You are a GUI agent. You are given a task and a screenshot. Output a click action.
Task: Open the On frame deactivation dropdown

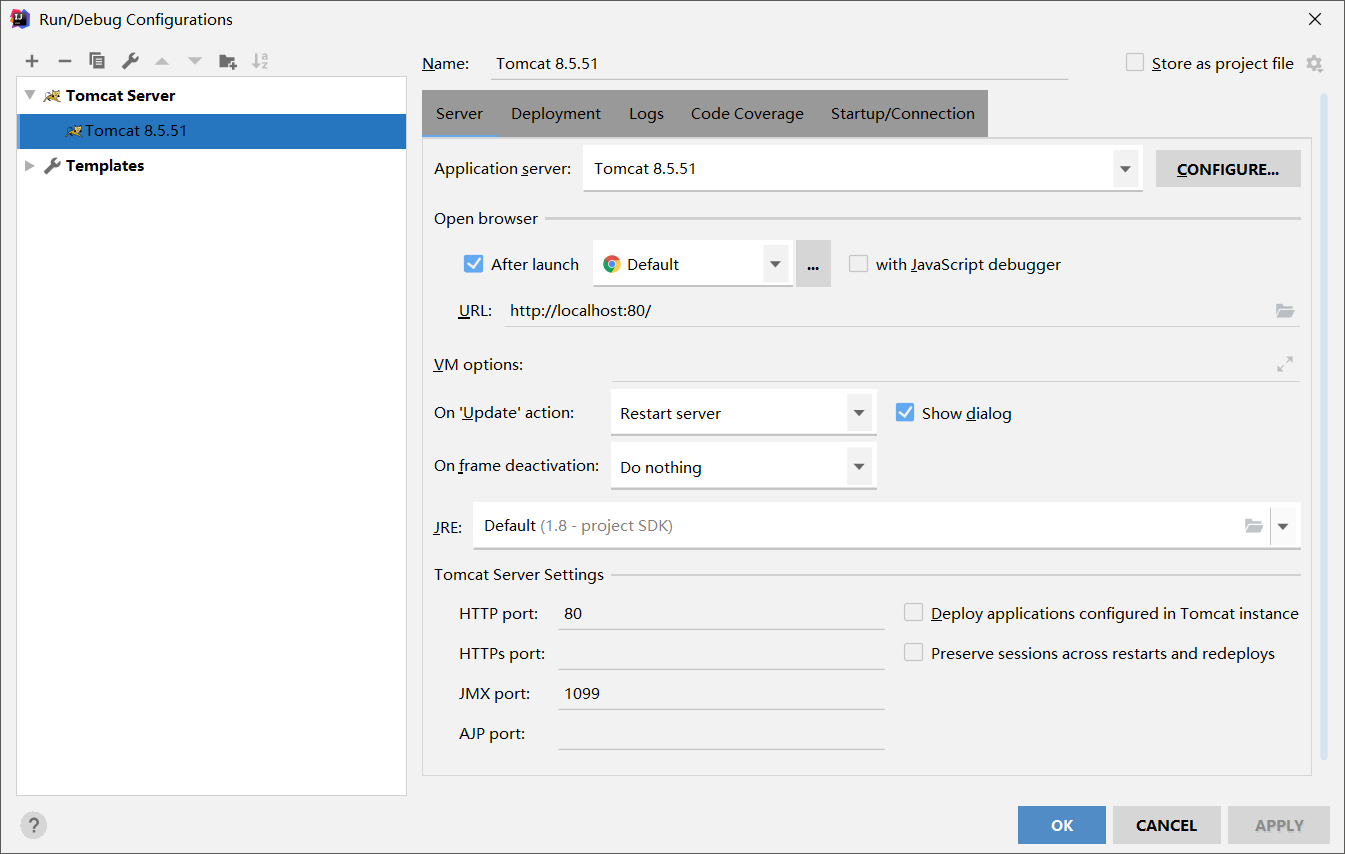859,467
